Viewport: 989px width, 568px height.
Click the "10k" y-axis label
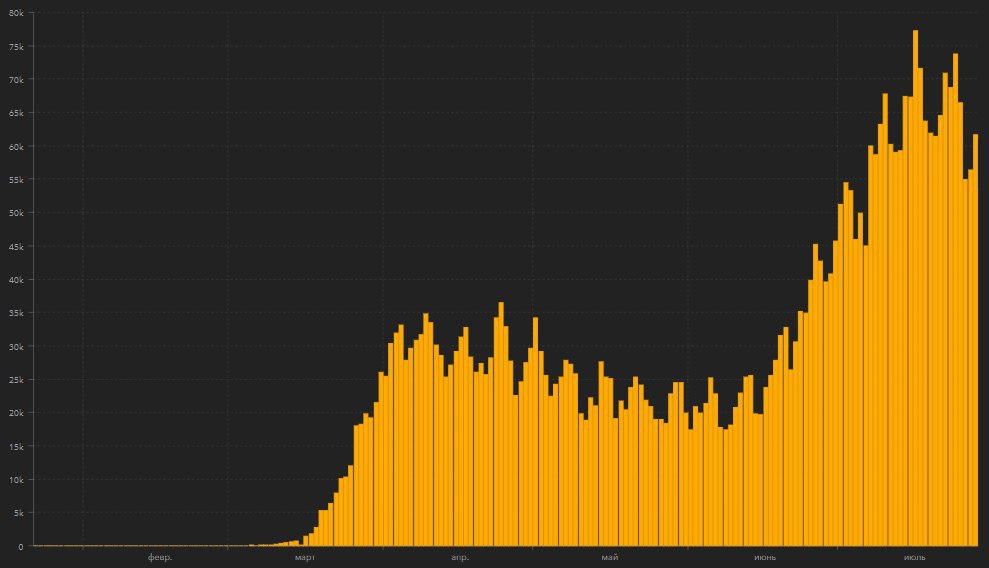(x=16, y=480)
